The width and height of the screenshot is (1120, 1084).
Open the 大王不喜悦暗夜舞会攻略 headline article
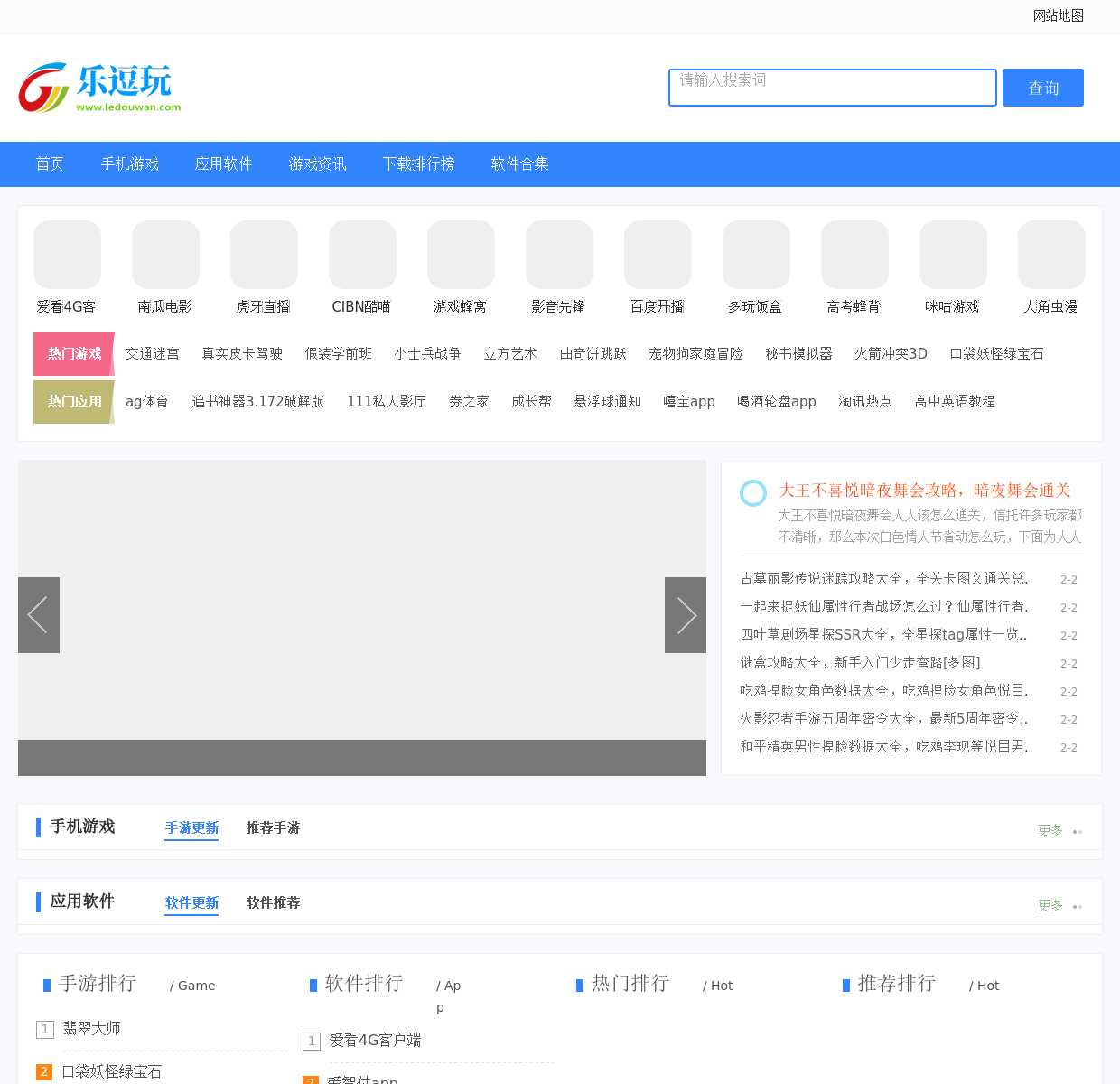point(924,491)
